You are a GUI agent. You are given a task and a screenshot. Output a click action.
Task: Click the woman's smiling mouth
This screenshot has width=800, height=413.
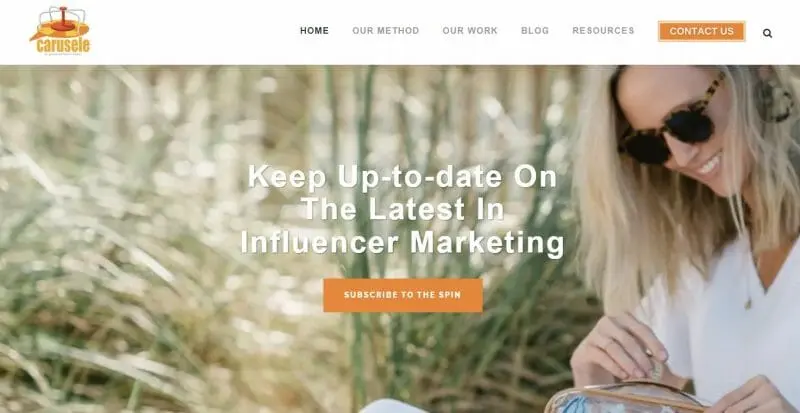pyautogui.click(x=709, y=164)
